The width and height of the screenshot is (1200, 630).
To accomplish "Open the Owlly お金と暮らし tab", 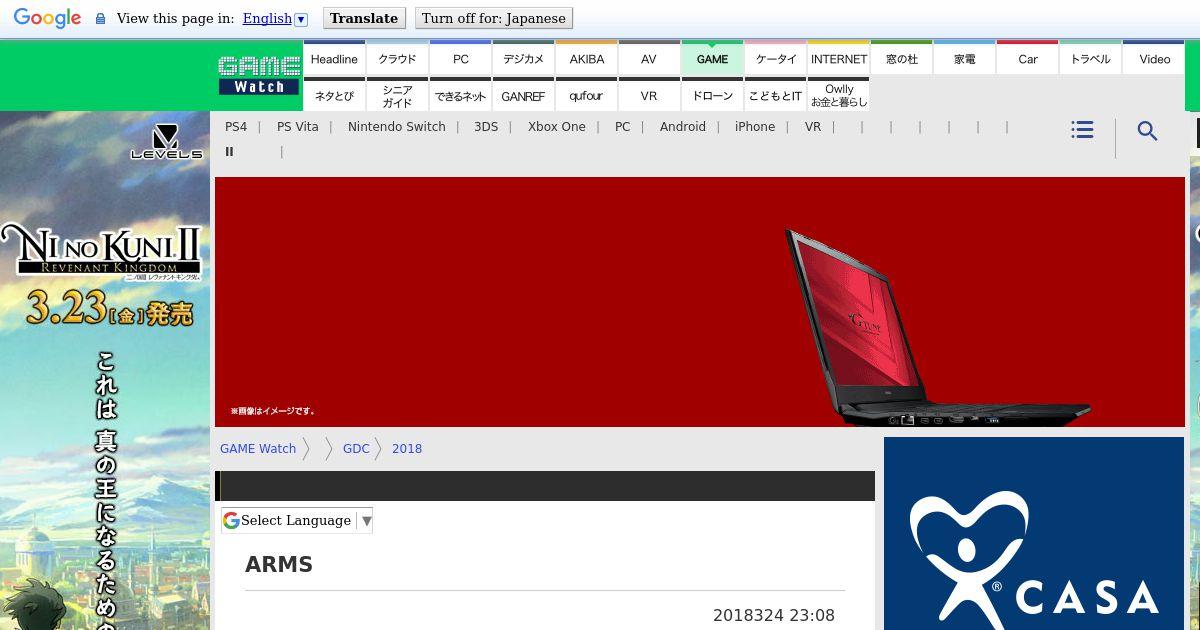I will (x=839, y=96).
